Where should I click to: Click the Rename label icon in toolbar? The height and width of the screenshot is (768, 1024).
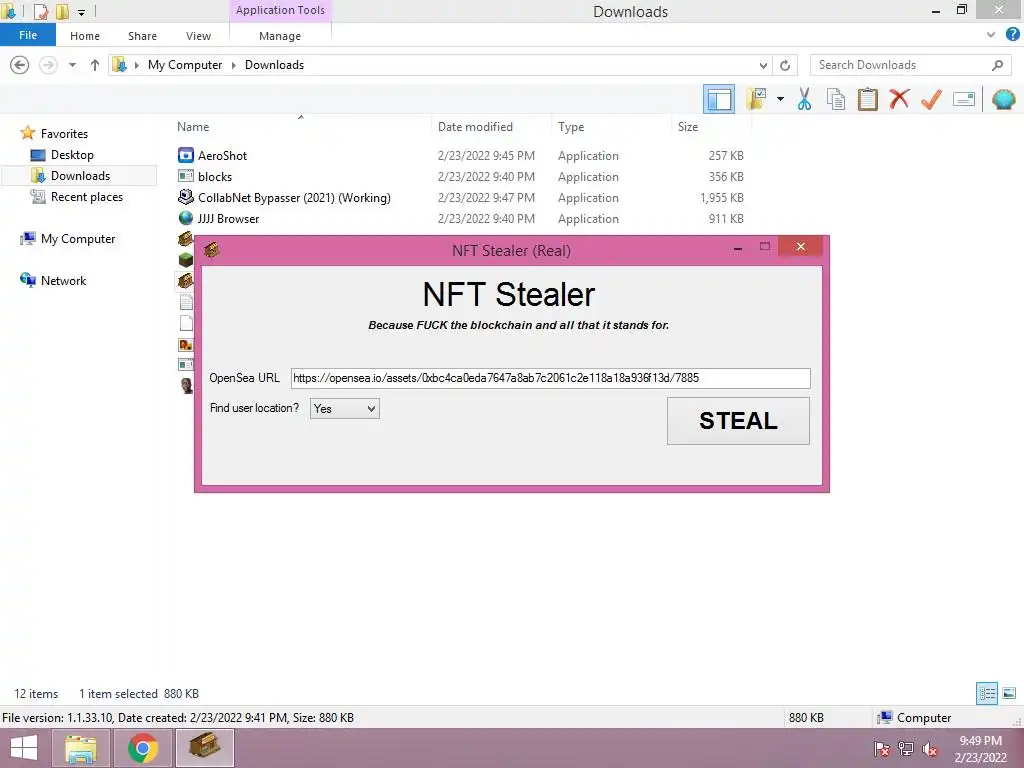click(964, 99)
